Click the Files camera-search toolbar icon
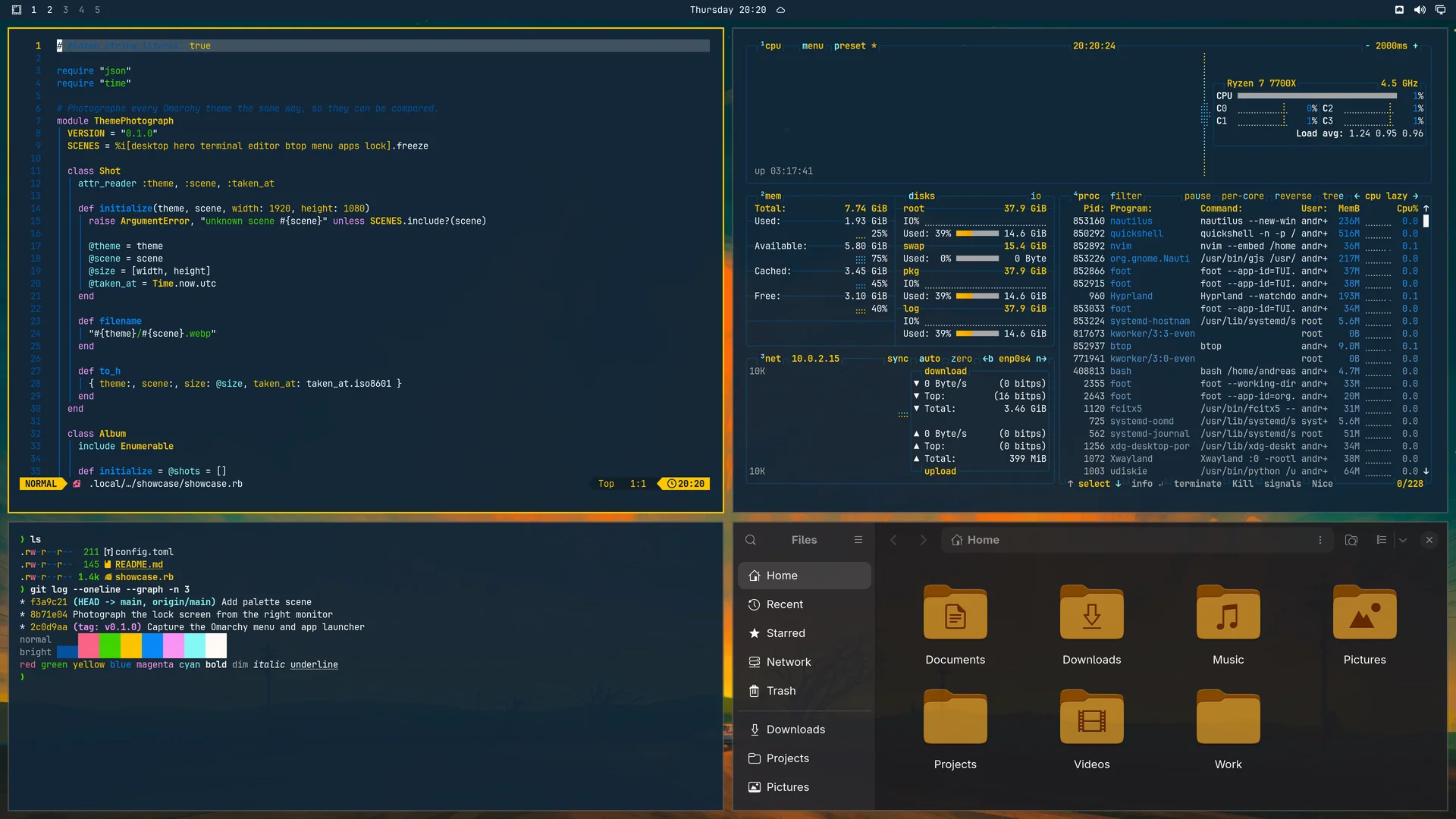Screen dimensions: 1456x819 1351,540
